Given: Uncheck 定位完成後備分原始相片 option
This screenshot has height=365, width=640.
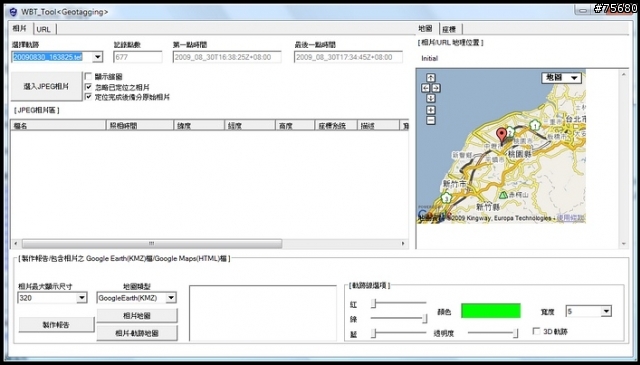Looking at the screenshot, I should click(88, 97).
